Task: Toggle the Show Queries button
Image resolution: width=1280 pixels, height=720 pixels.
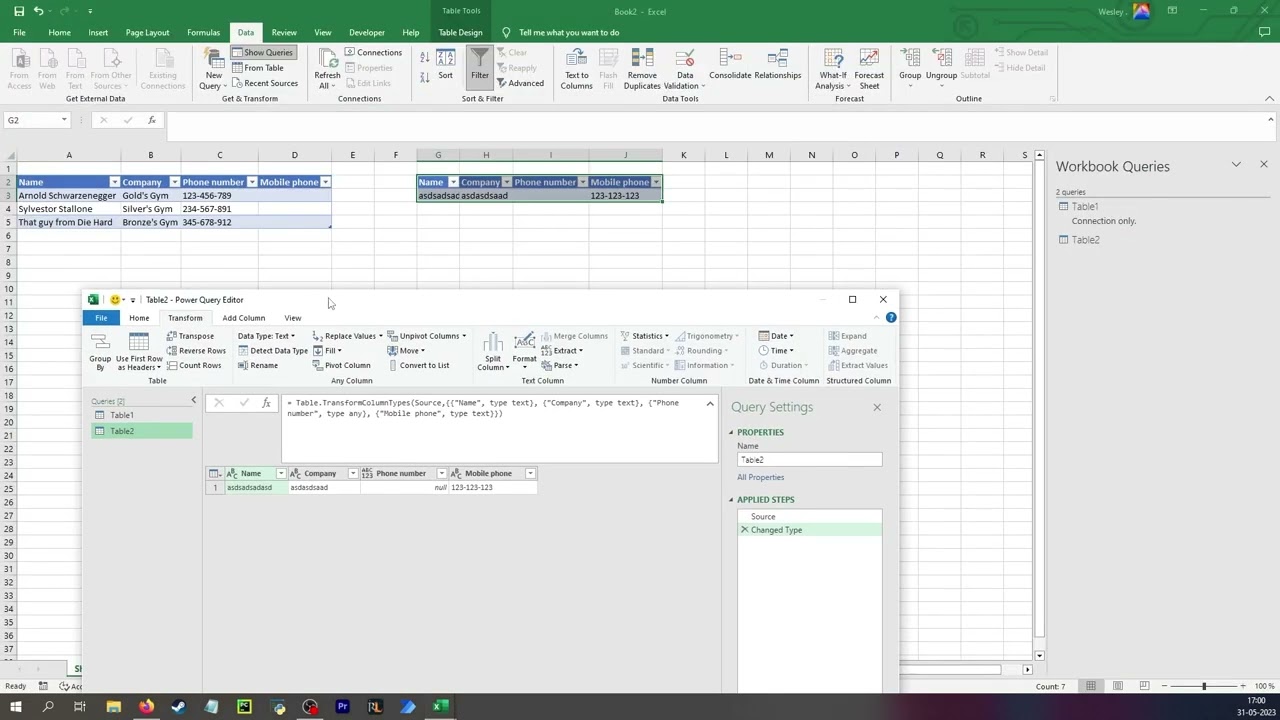Action: (262, 52)
